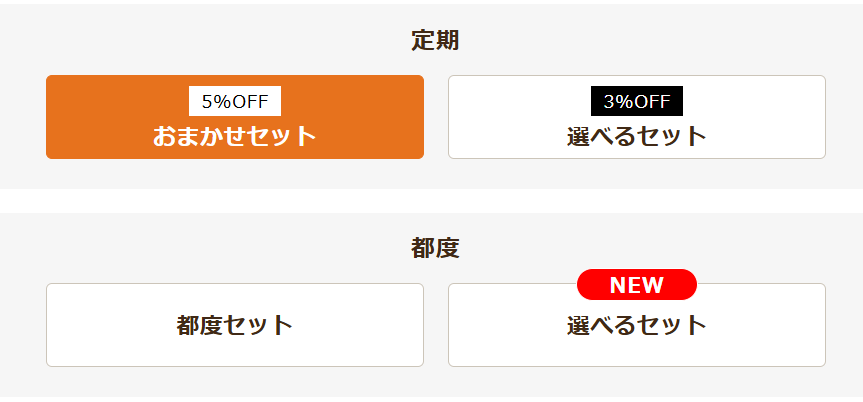Click 選べるセット text below NEW
The height and width of the screenshot is (402, 863).
[637, 325]
